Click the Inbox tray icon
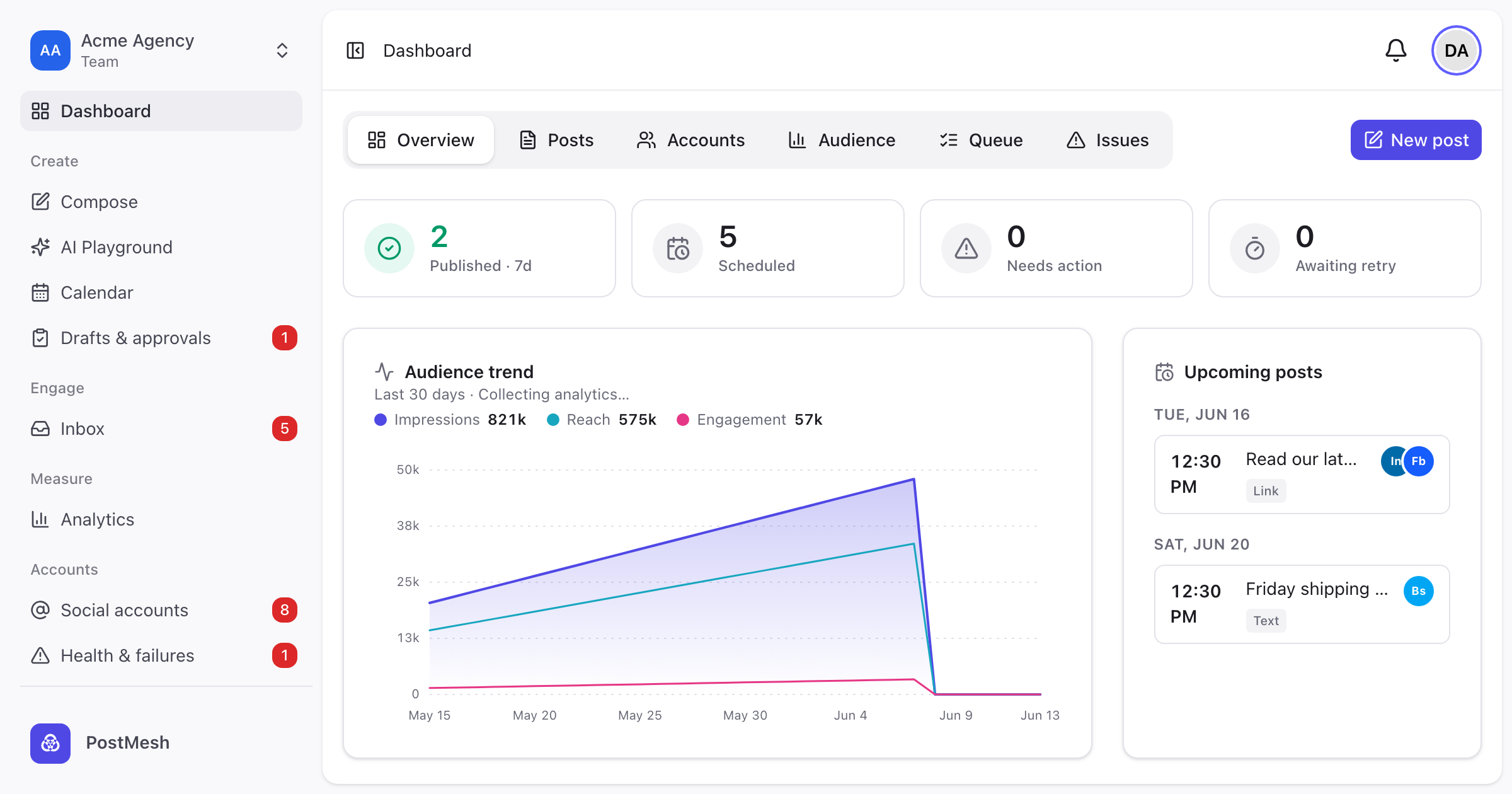Screen dimensions: 1512x794 pyautogui.click(x=40, y=429)
